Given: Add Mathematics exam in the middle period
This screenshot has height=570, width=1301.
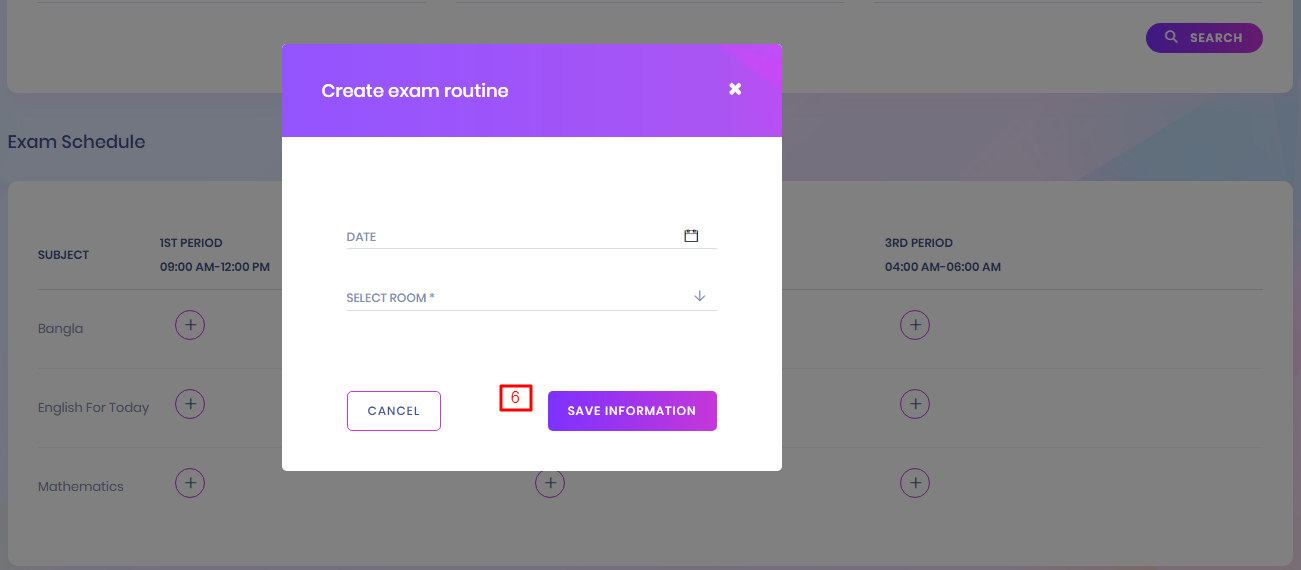Looking at the screenshot, I should pyautogui.click(x=549, y=483).
